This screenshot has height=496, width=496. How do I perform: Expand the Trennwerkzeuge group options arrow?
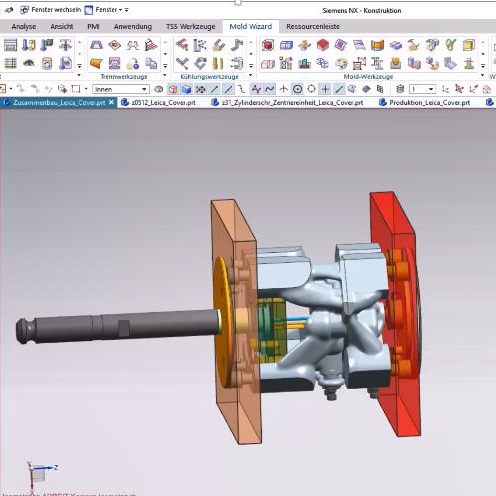pyautogui.click(x=165, y=76)
